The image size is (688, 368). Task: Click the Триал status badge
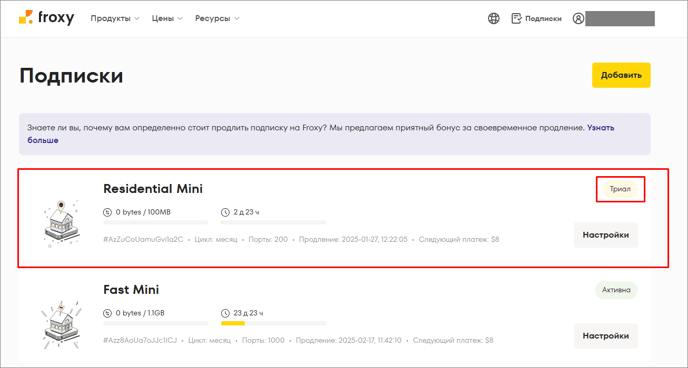pos(620,189)
